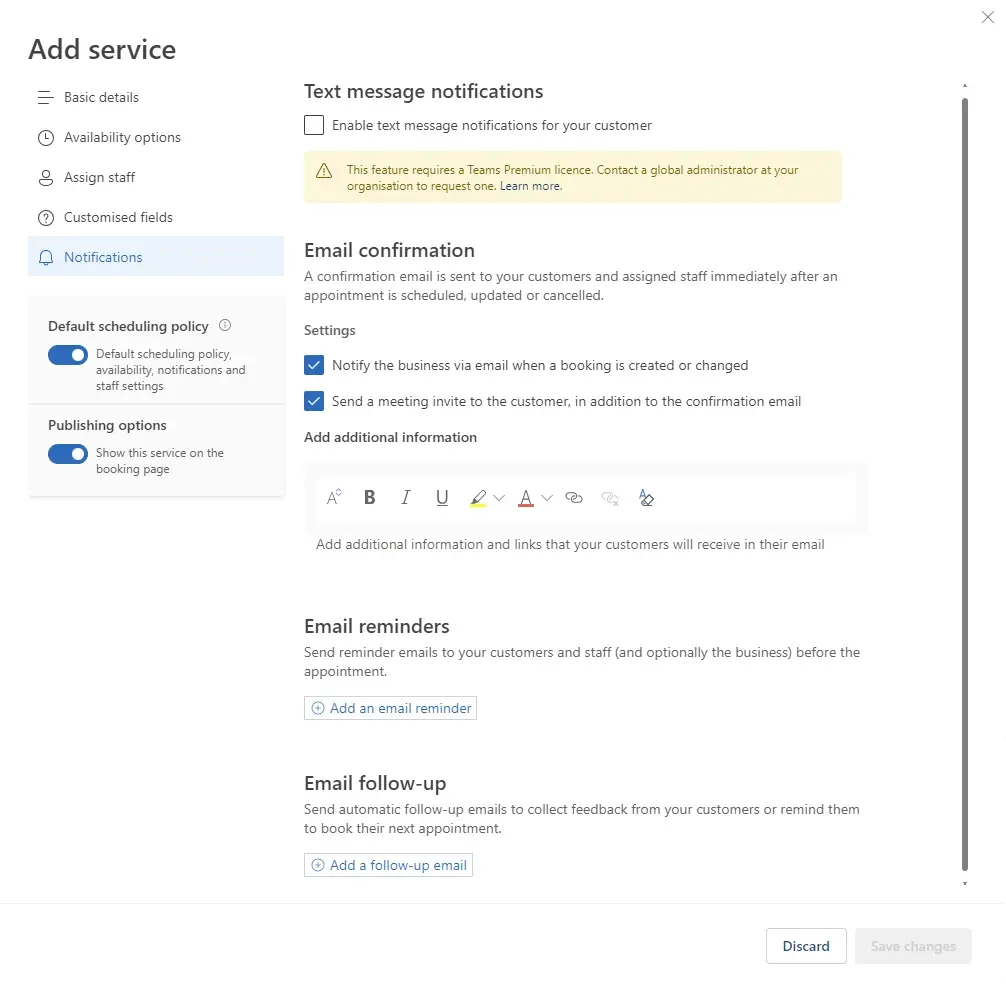The width and height of the screenshot is (1006, 984).
Task: Expand the font color dropdown arrow
Action: coord(546,498)
